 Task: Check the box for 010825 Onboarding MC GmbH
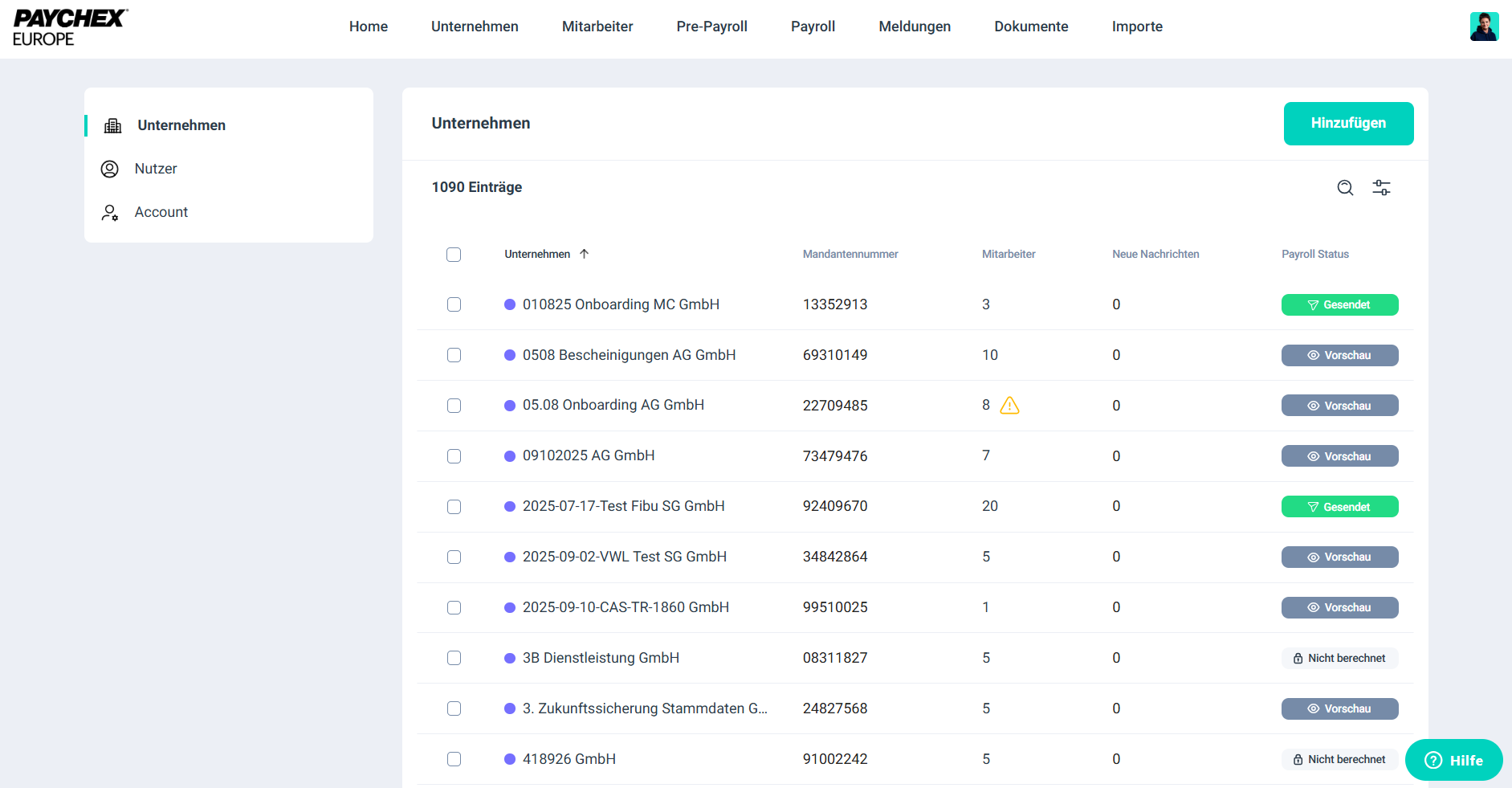(x=454, y=304)
